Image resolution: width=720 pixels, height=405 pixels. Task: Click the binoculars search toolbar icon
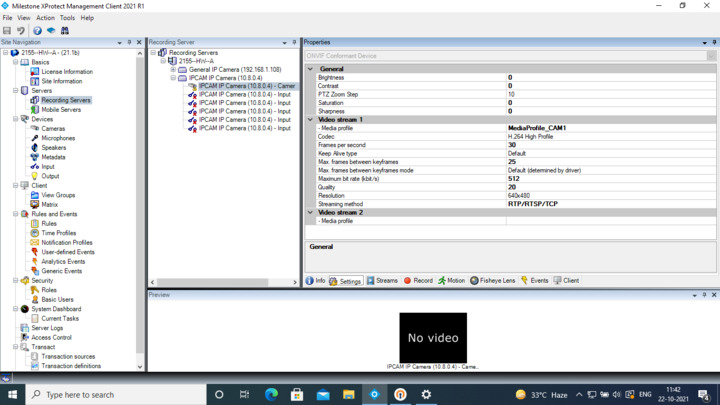[x=65, y=30]
